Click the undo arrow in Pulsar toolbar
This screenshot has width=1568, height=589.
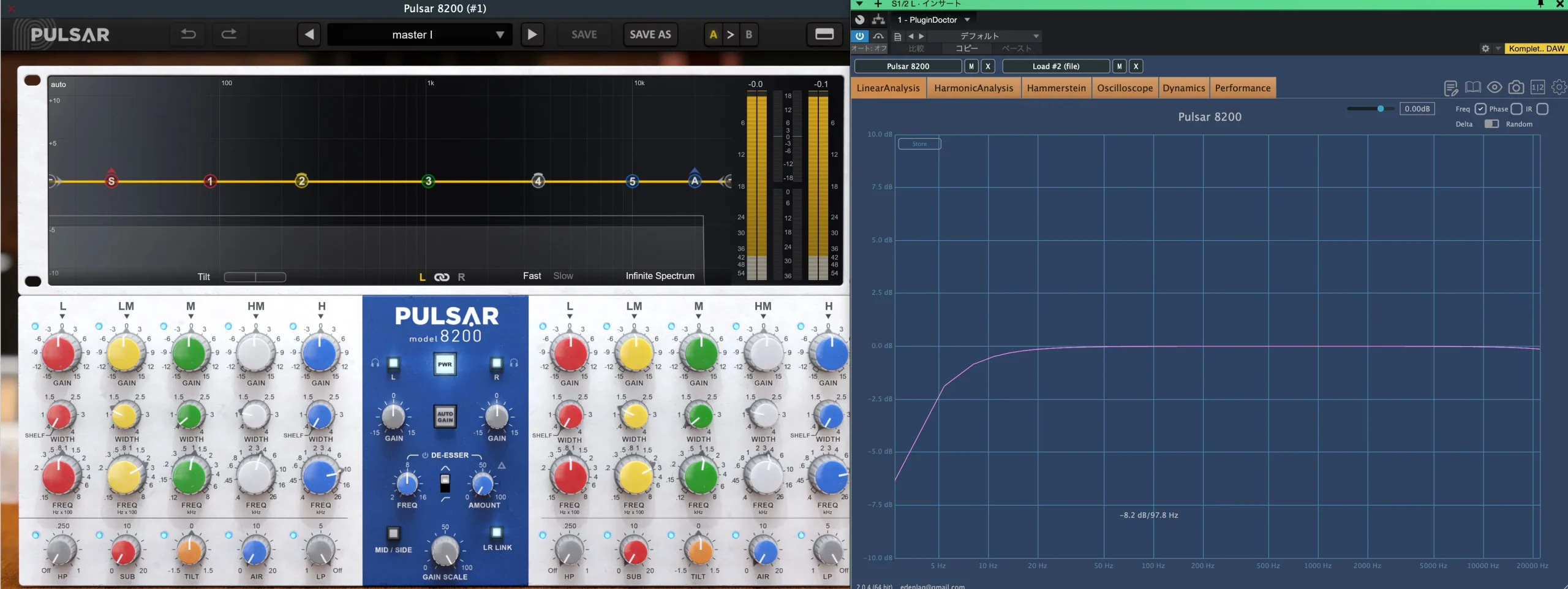point(188,34)
